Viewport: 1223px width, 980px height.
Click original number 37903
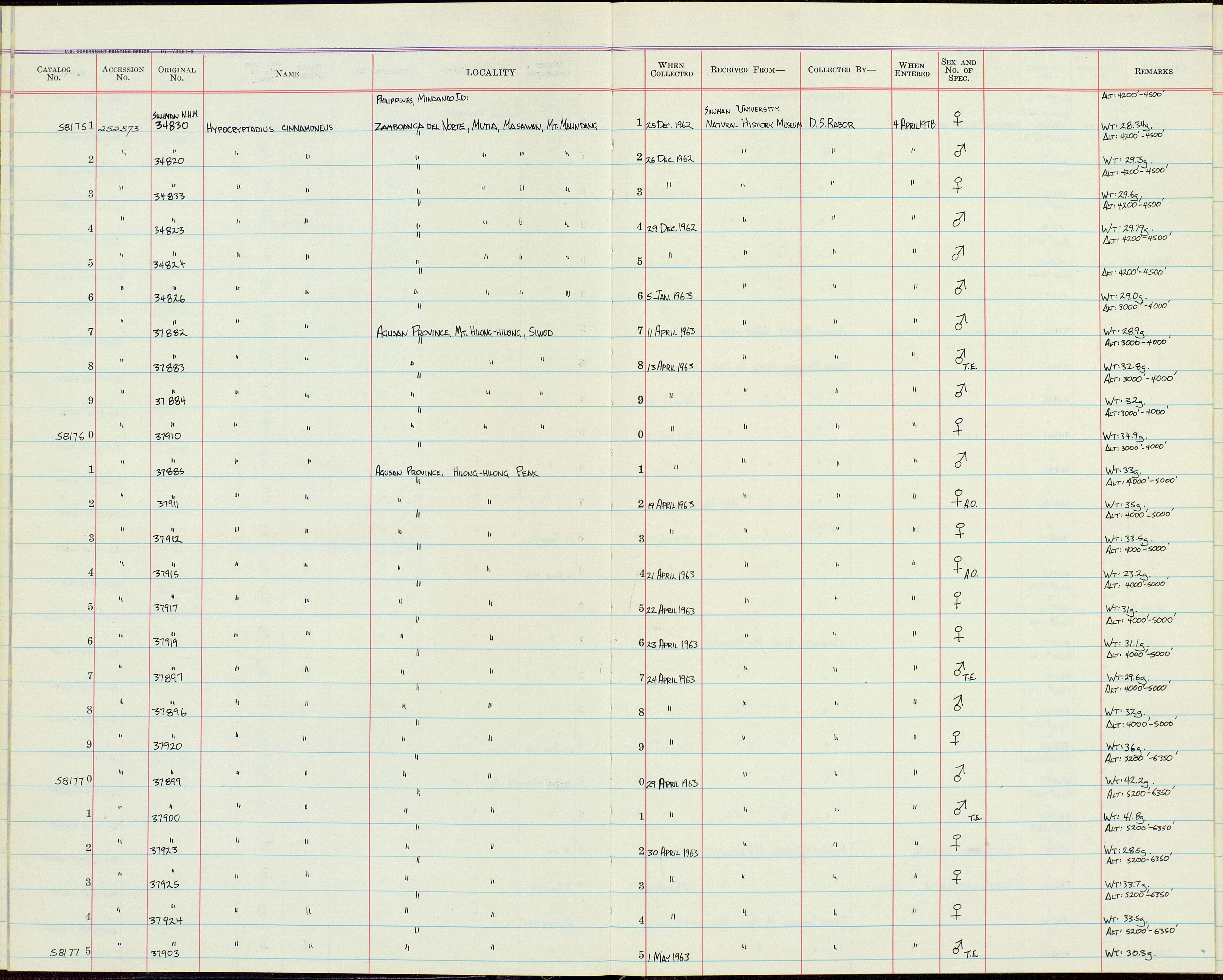[x=165, y=954]
